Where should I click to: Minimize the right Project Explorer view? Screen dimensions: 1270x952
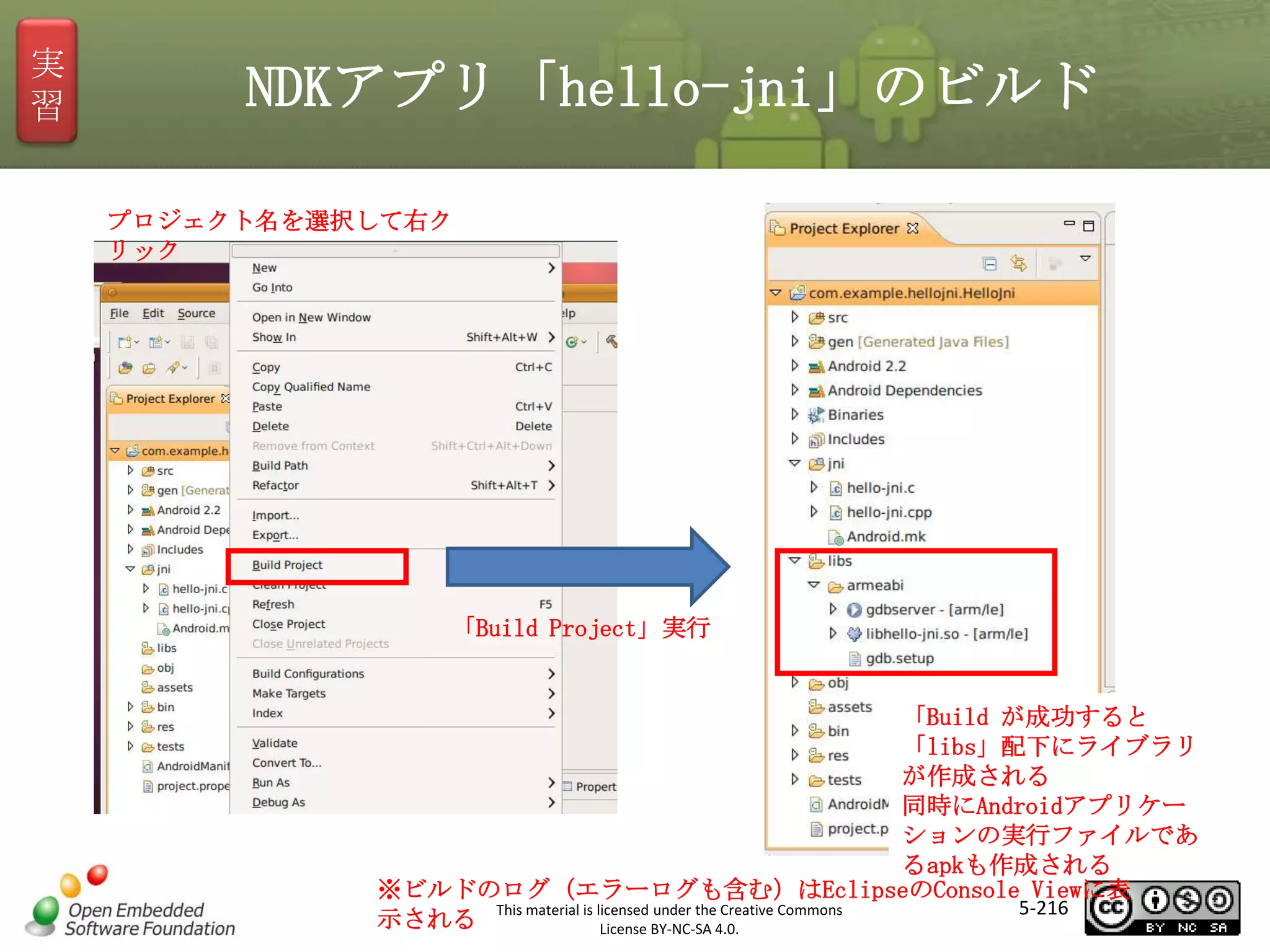point(1069,223)
